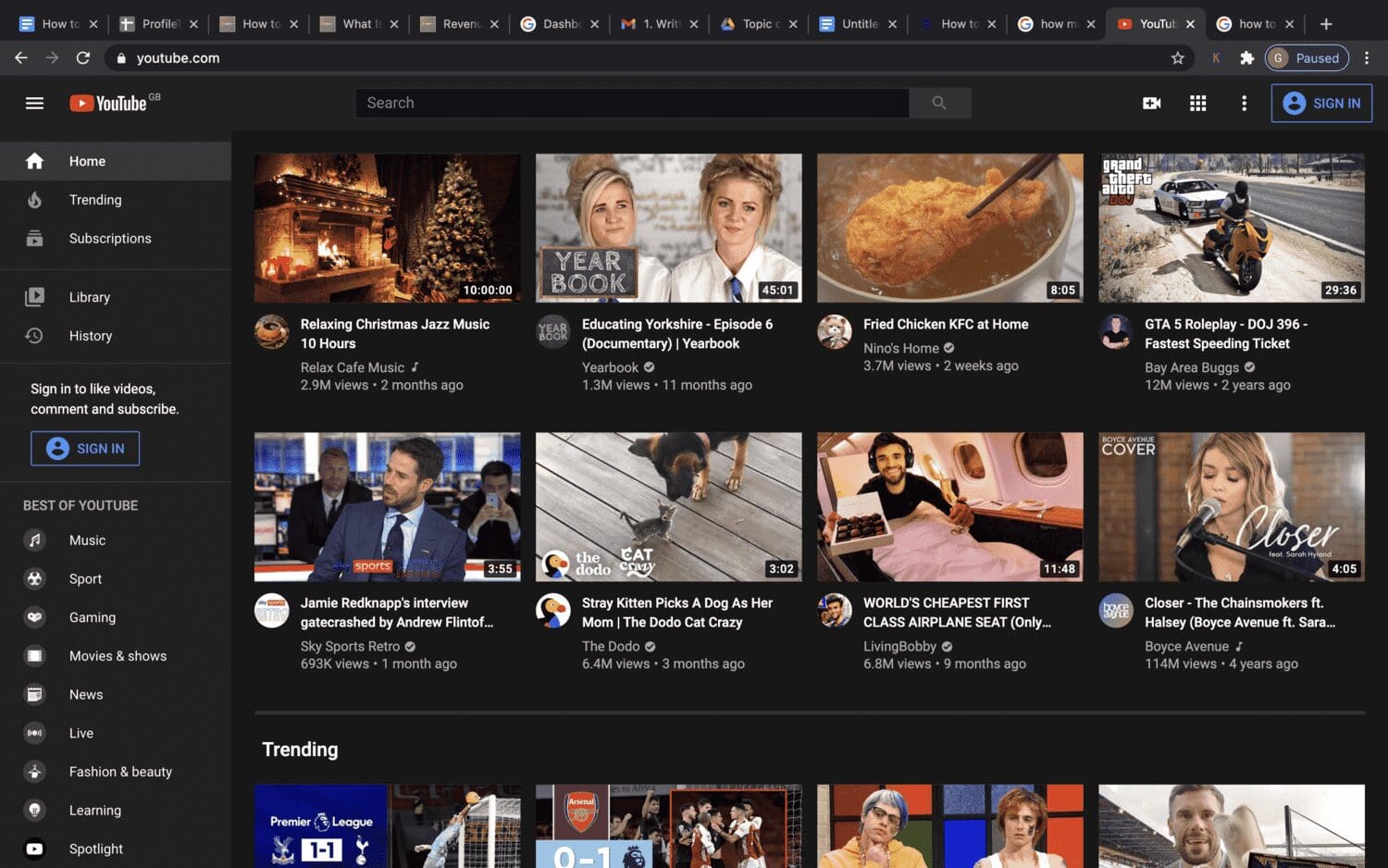This screenshot has height=868, width=1388.
Task: Switch to the 'What I' browser tab
Action: [358, 24]
